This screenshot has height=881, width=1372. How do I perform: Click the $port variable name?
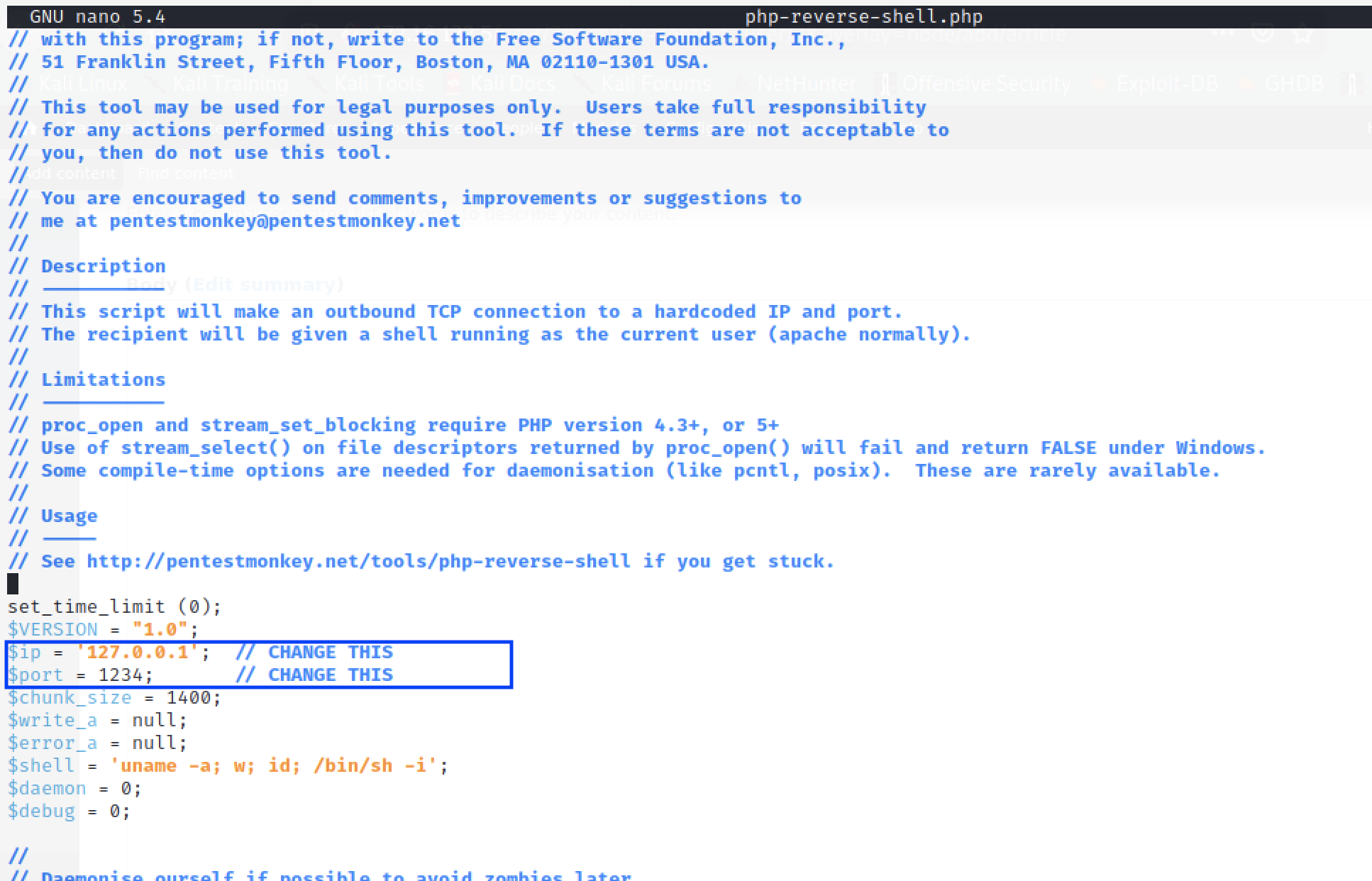point(35,675)
